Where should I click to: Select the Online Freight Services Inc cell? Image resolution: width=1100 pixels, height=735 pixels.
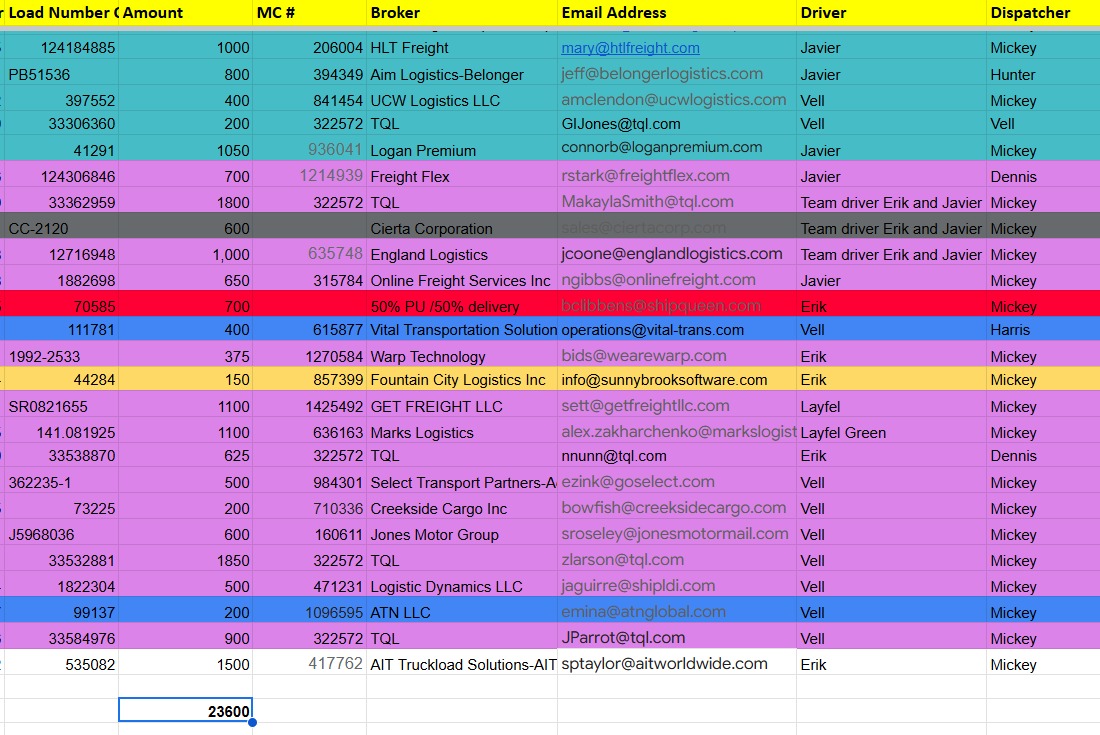tap(462, 280)
